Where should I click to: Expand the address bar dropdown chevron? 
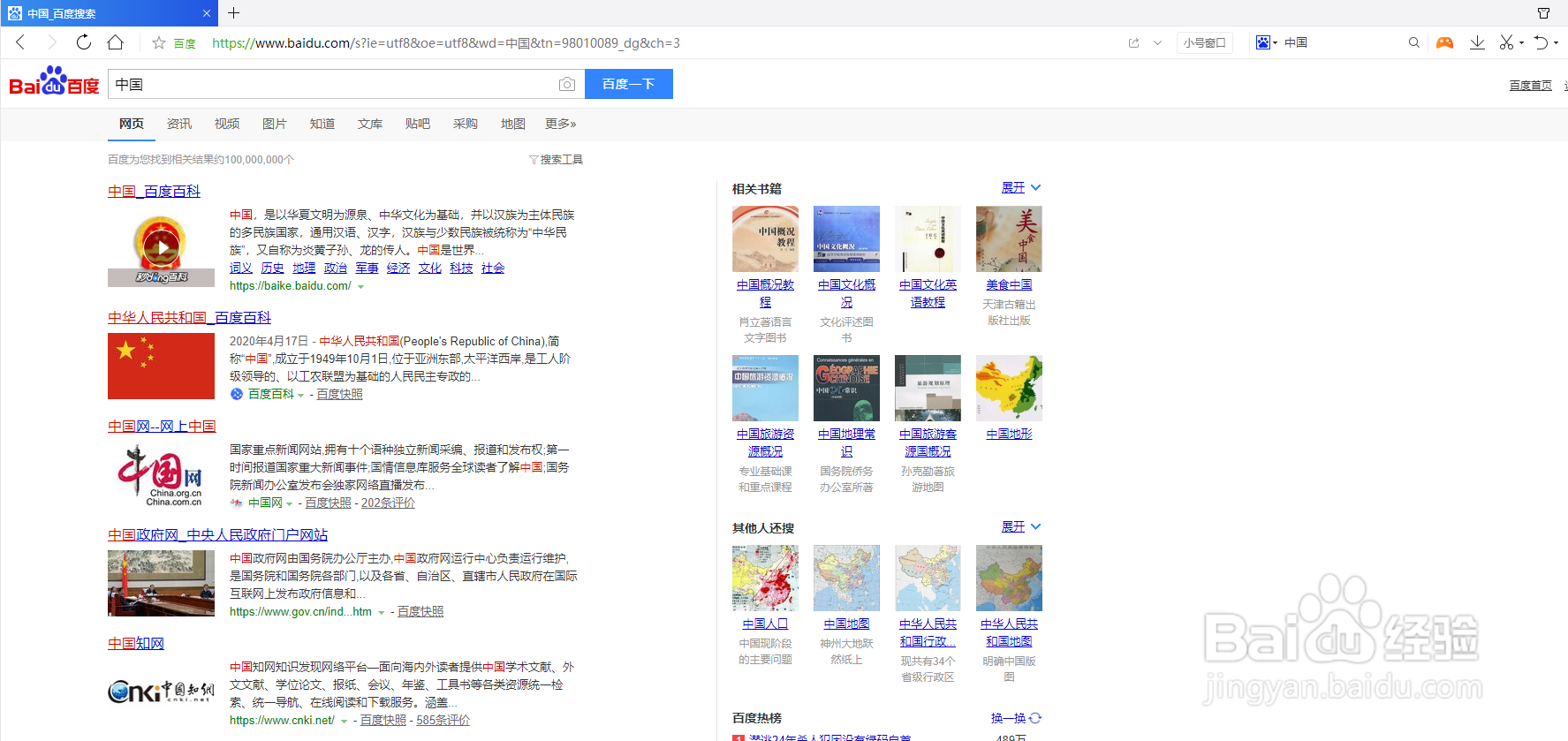[x=1157, y=42]
